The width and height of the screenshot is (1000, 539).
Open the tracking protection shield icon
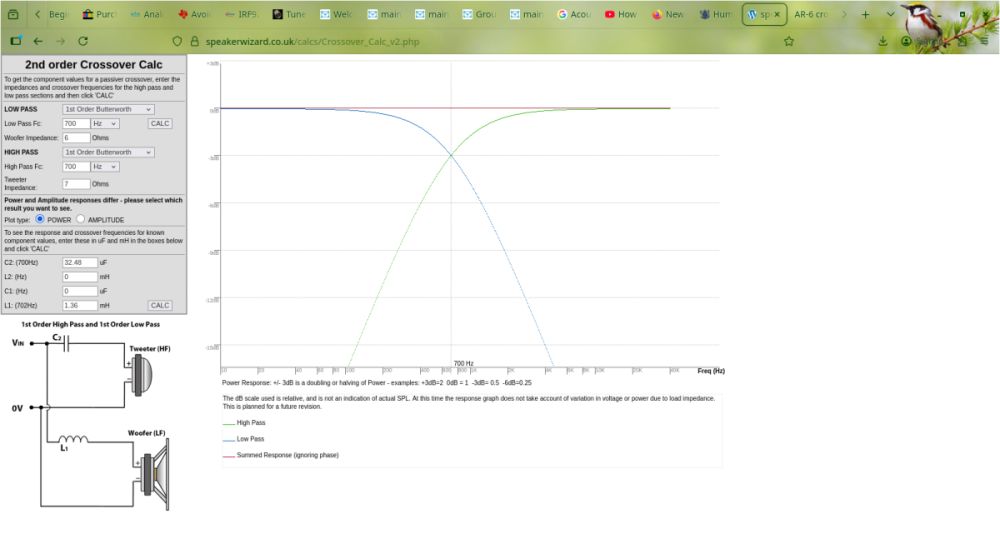(177, 41)
